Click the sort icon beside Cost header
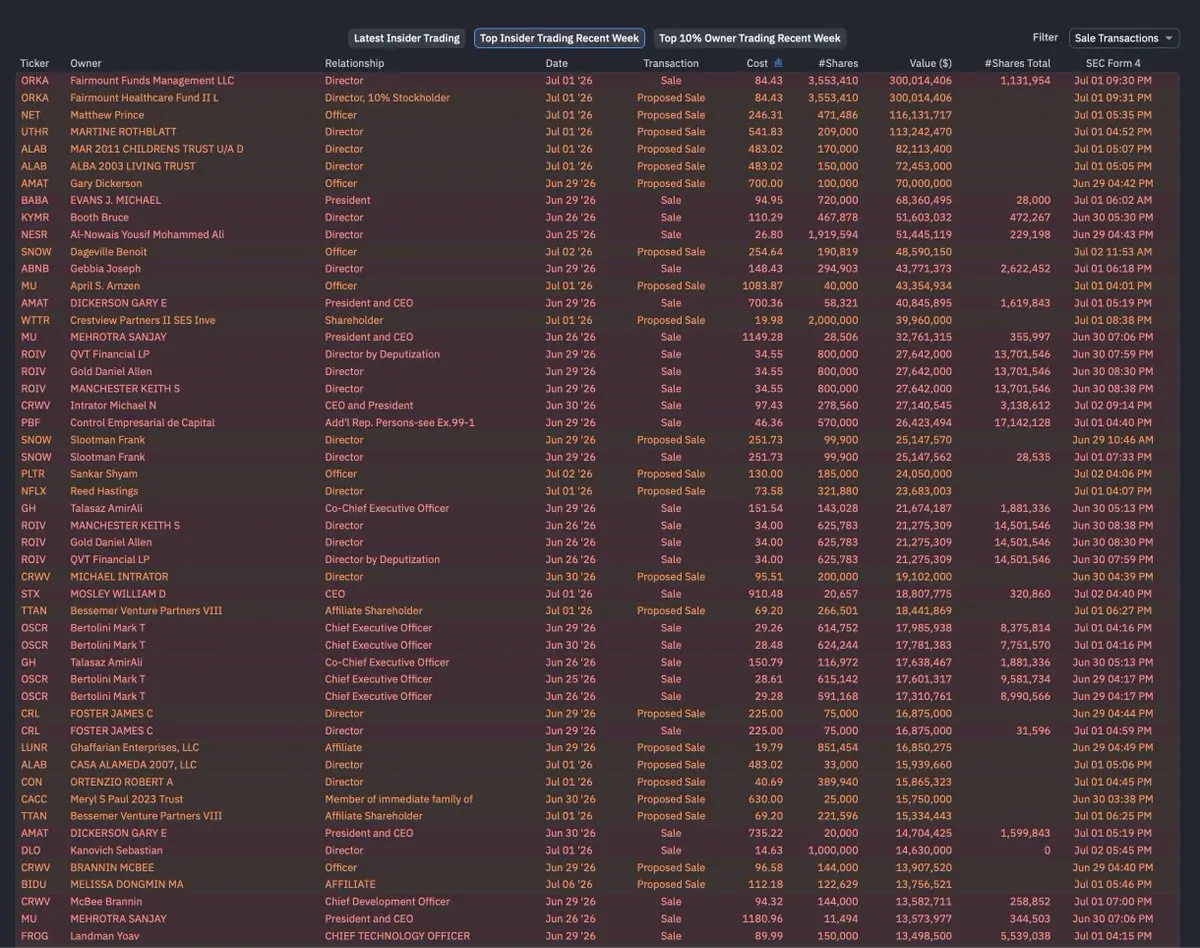 (x=778, y=63)
